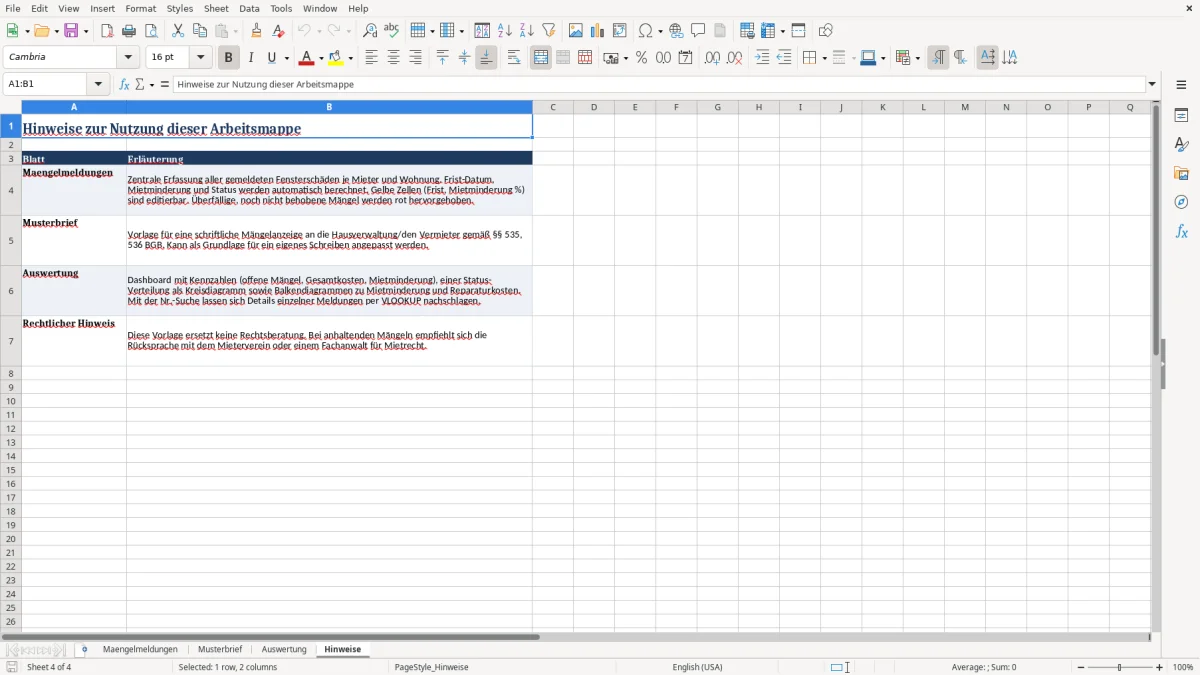Expand conditional formatting dropdown arrow
The width and height of the screenshot is (1200, 675).
pos(917,58)
